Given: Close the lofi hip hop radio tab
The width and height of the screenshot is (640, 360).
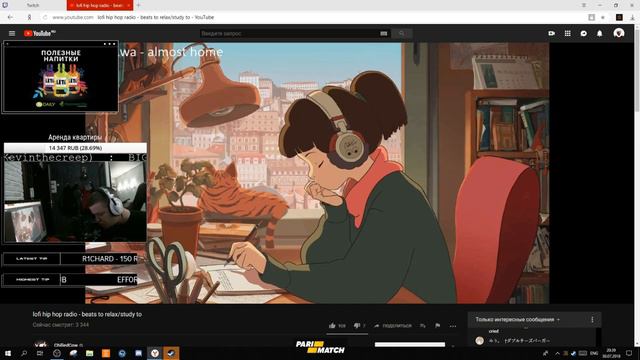Looking at the screenshot, I should pyautogui.click(x=129, y=5).
